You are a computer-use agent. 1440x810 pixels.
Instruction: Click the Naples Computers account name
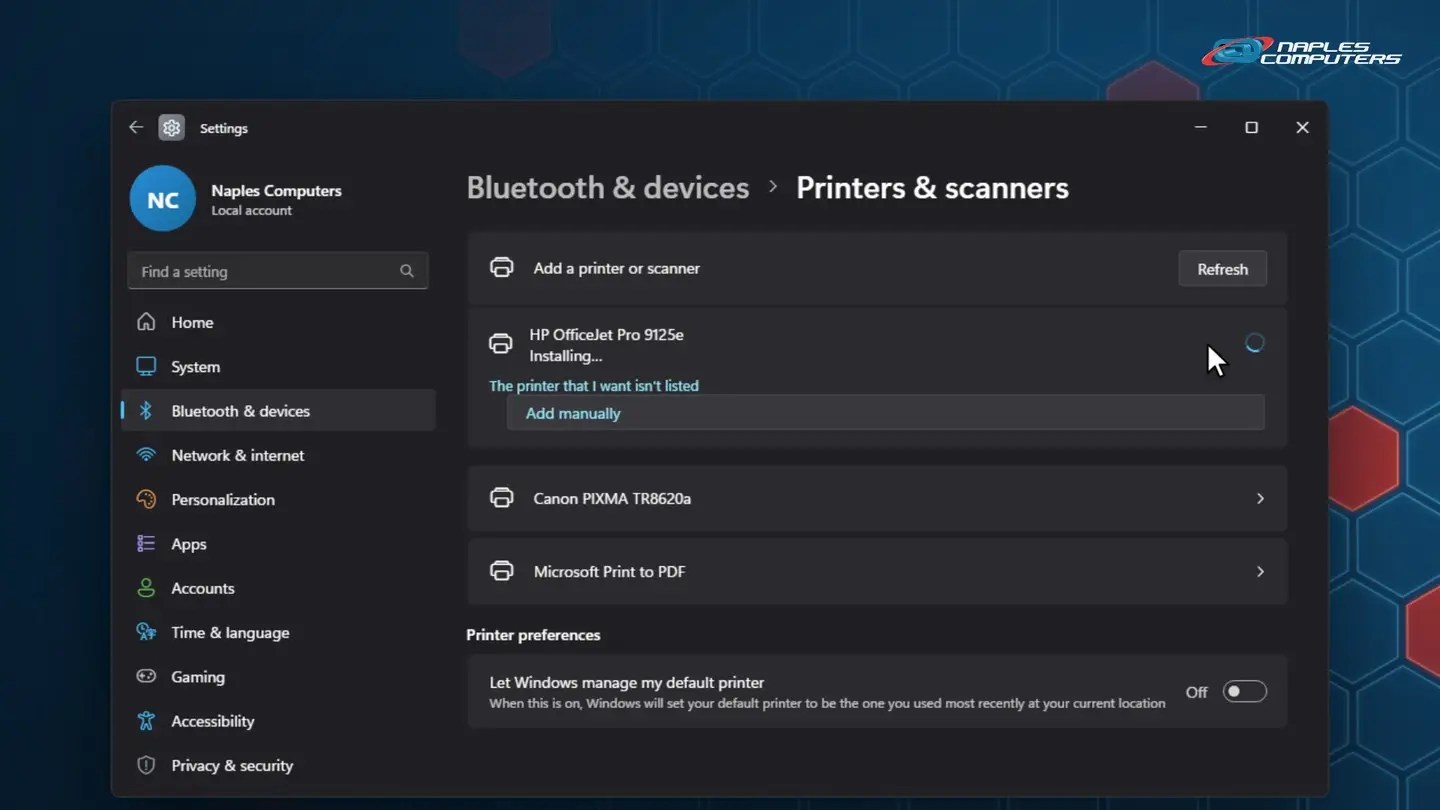(x=276, y=190)
